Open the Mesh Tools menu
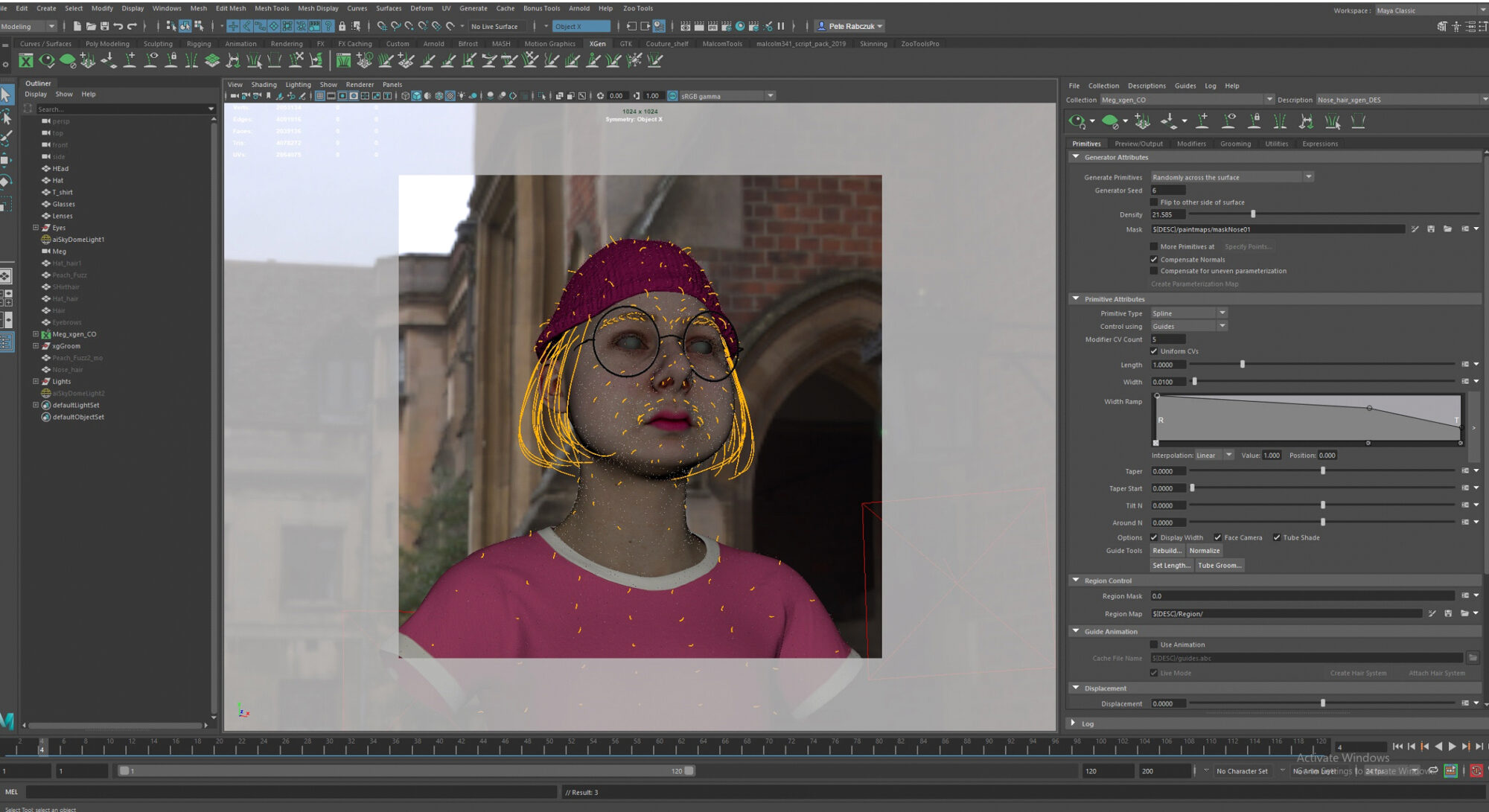Viewport: 1489px width, 812px height. [271, 8]
